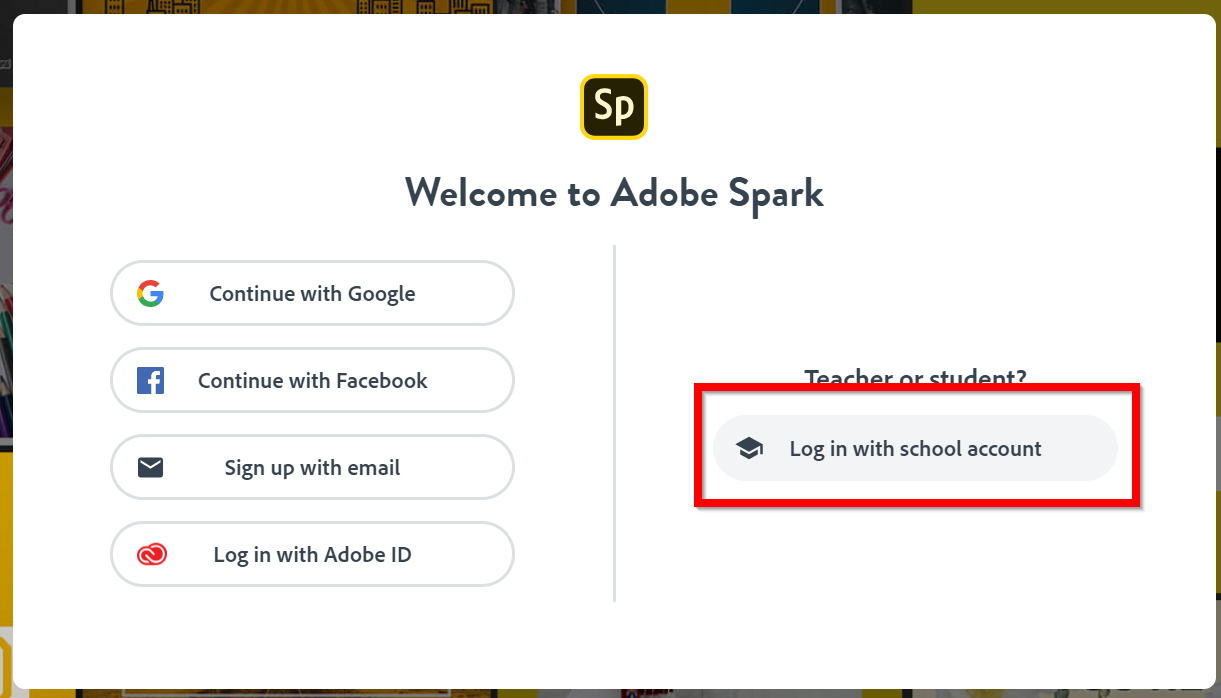Click the Adobe Spark Sp logo

point(614,106)
